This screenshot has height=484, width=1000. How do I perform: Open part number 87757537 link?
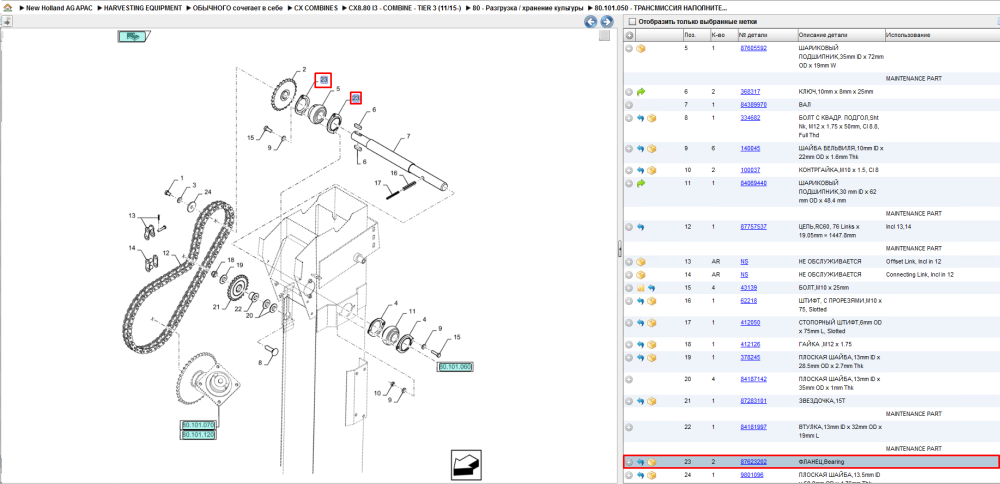click(753, 227)
